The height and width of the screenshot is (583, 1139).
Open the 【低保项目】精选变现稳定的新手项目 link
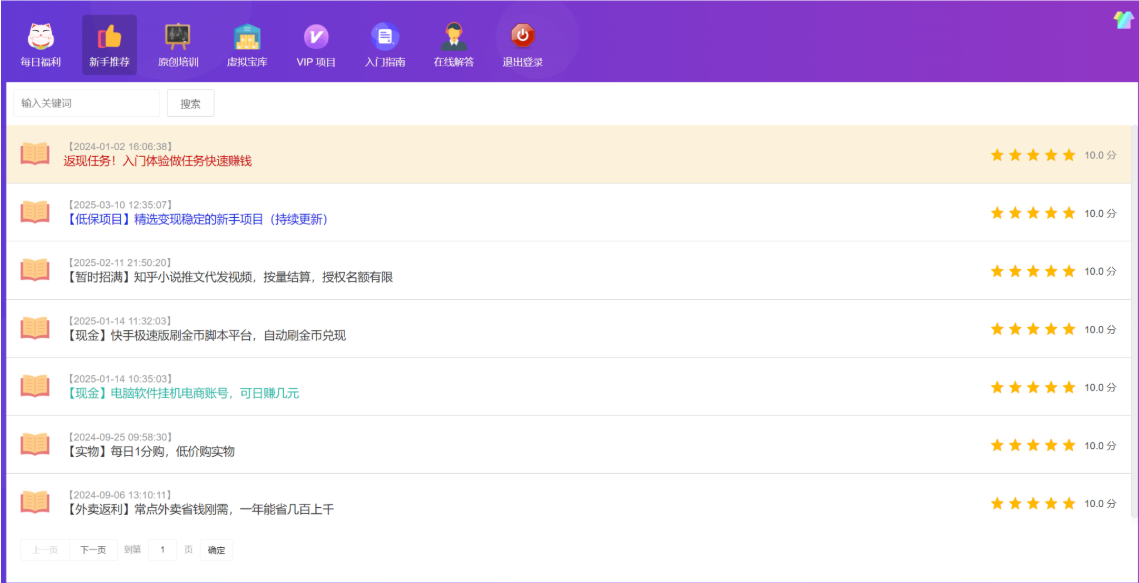click(196, 219)
